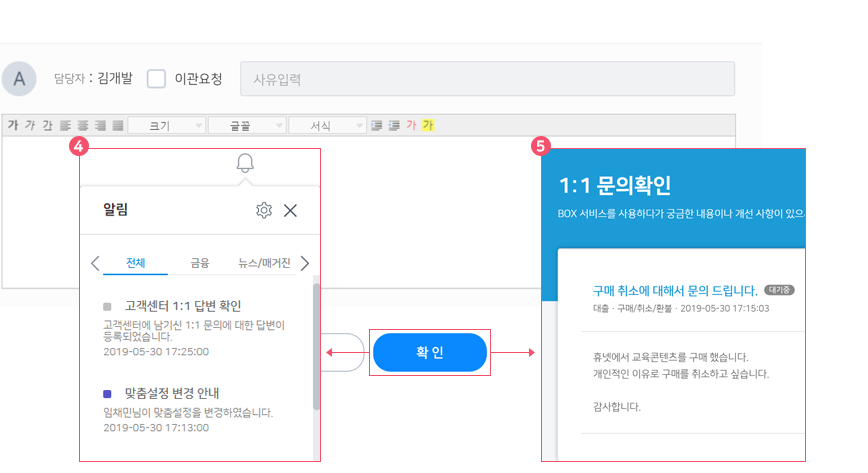Check the 이관요청 checkbox

156,79
